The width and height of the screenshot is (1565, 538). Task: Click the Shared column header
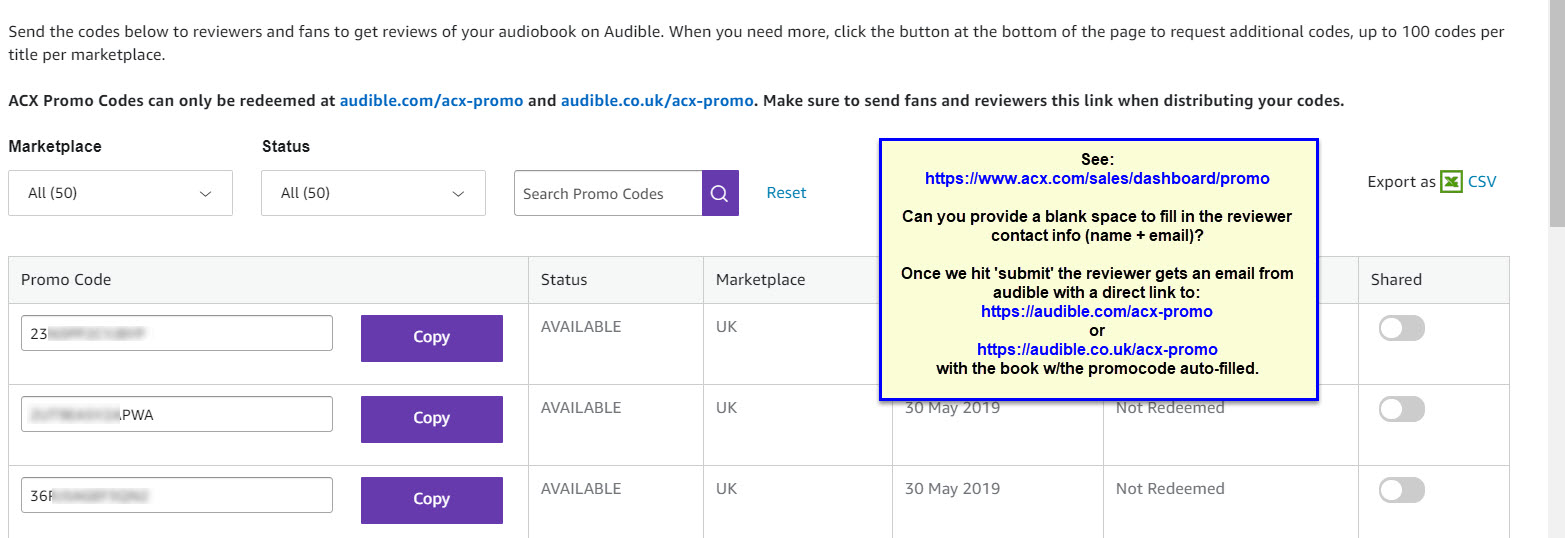pos(1396,280)
